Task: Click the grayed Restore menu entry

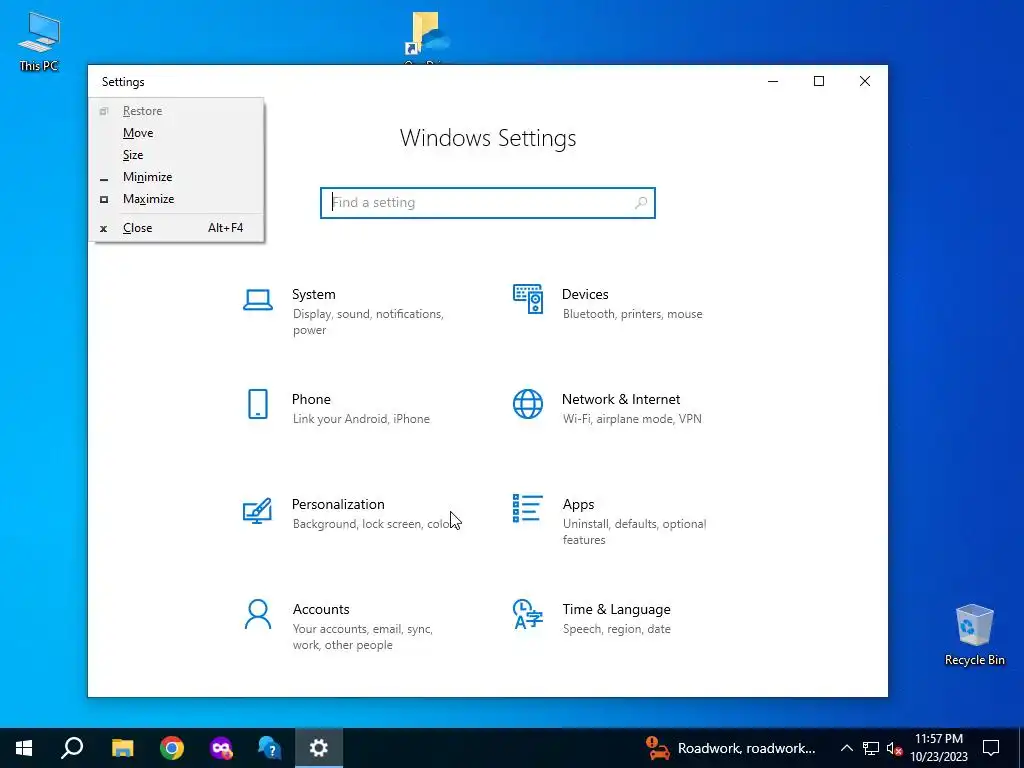Action: point(176,110)
